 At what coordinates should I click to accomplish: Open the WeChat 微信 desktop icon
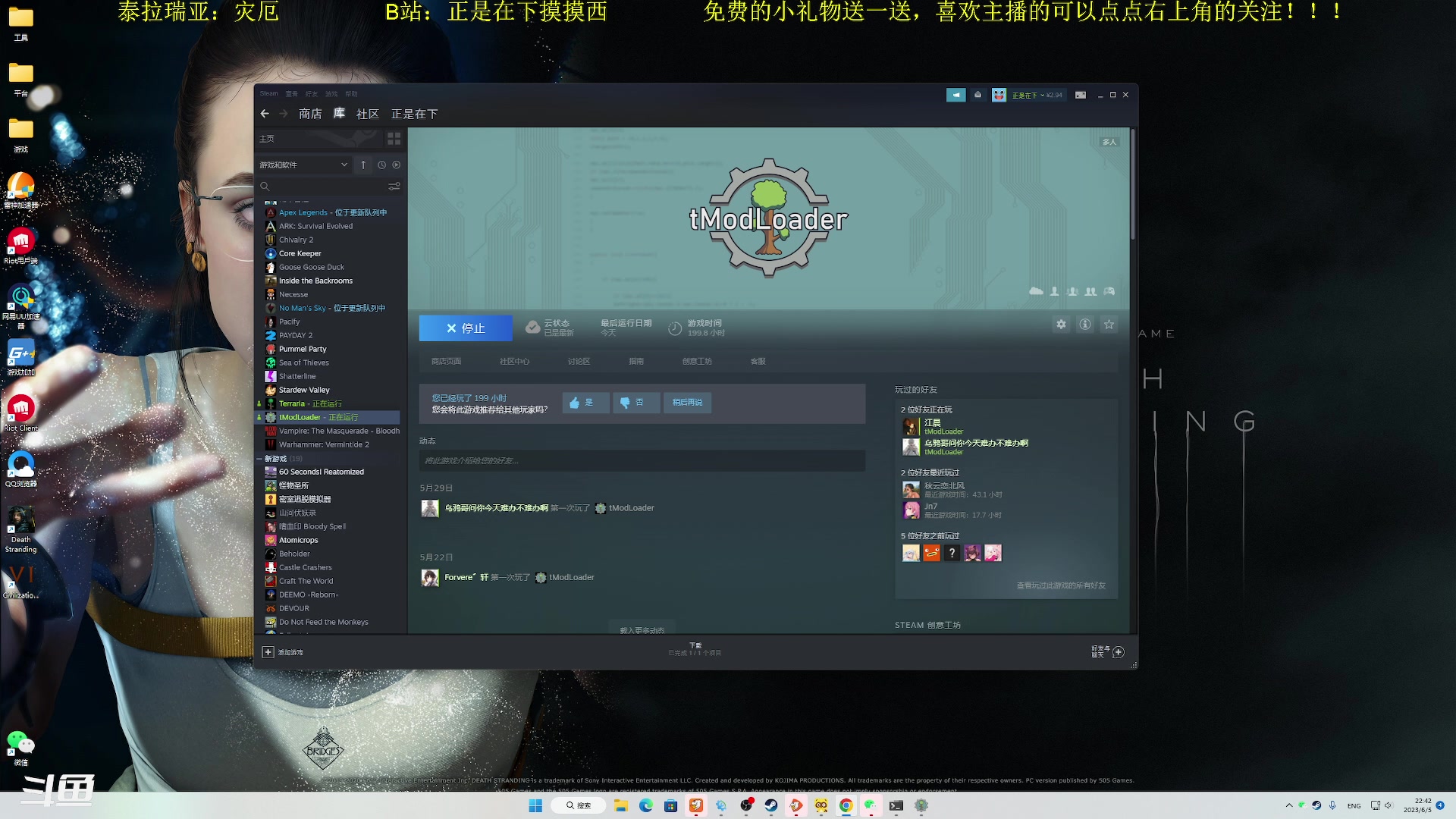click(x=20, y=748)
